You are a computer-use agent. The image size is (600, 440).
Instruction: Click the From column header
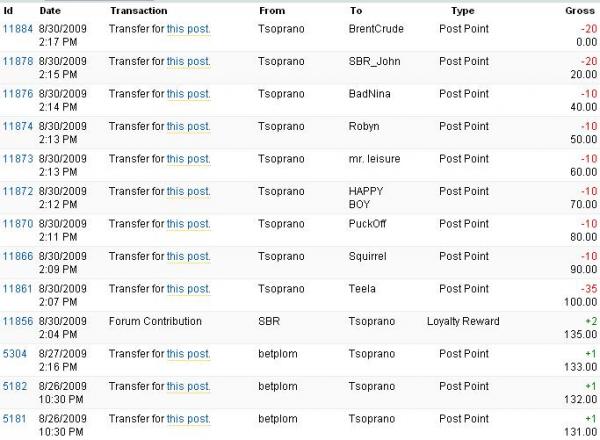(271, 9)
